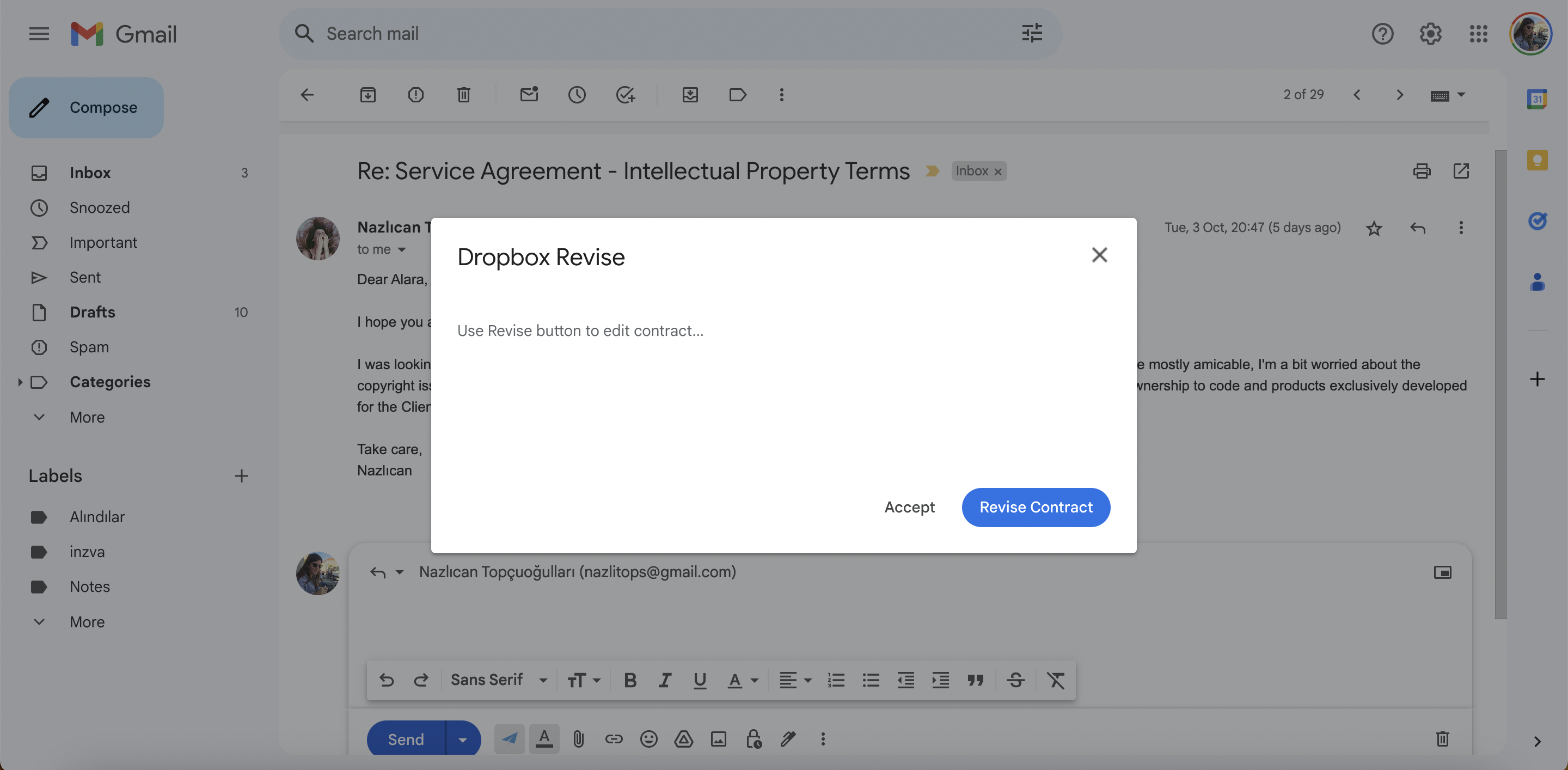
Task: Click the Archive icon in email toolbar
Action: (367, 95)
